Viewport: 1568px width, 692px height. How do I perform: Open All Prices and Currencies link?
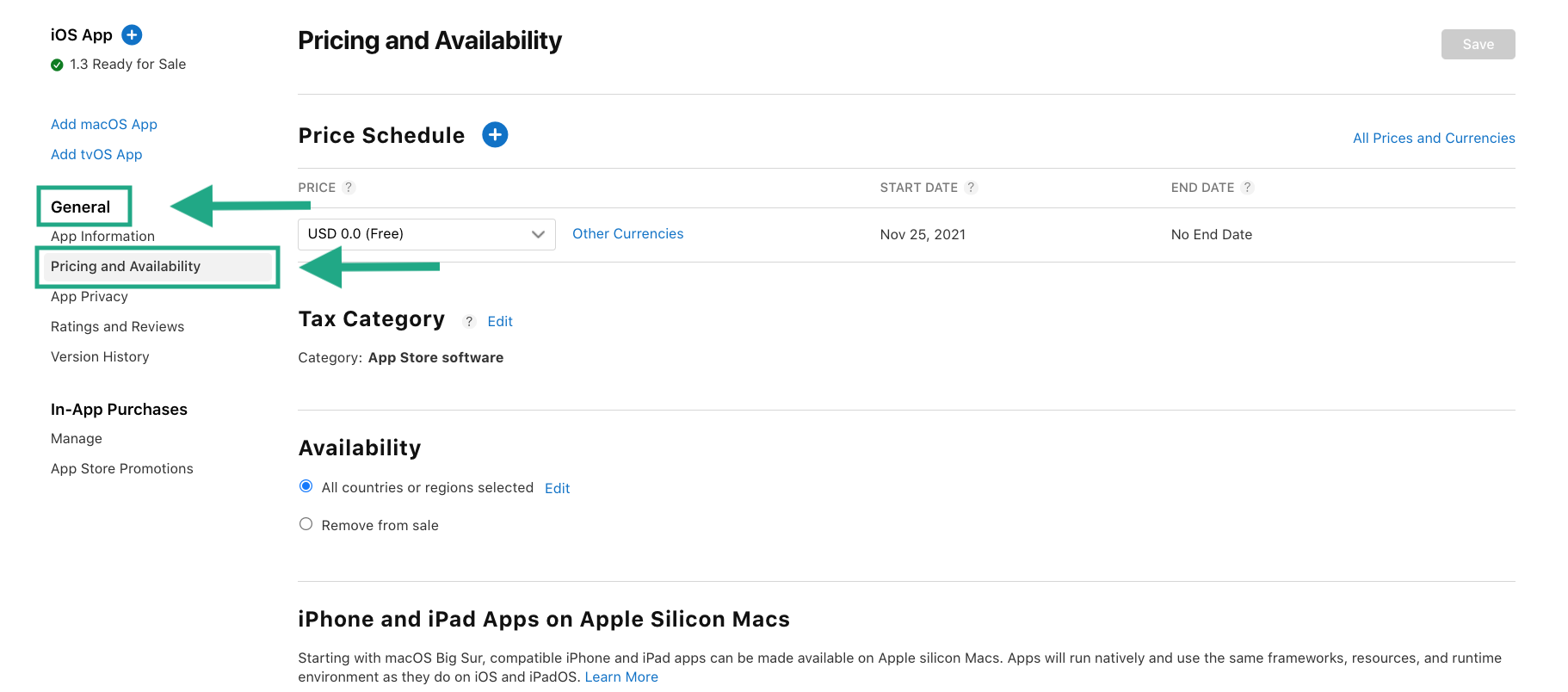tap(1434, 138)
